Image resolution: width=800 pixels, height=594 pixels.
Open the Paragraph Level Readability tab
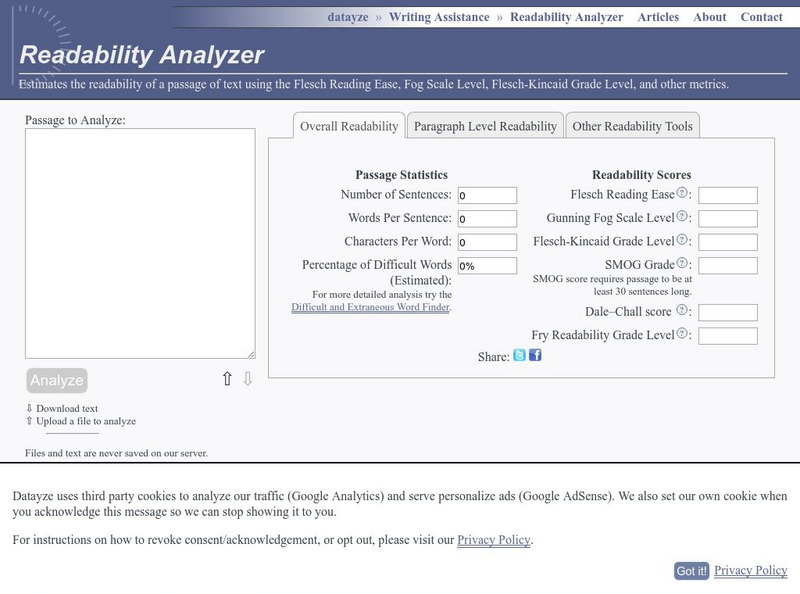click(485, 126)
